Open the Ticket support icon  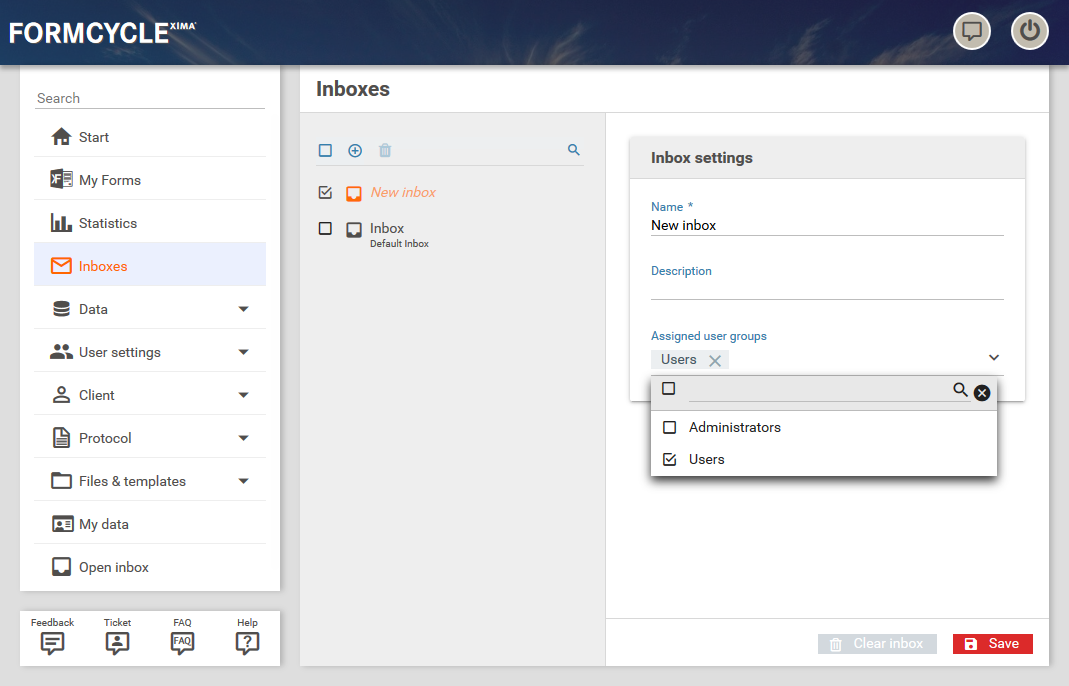(117, 637)
